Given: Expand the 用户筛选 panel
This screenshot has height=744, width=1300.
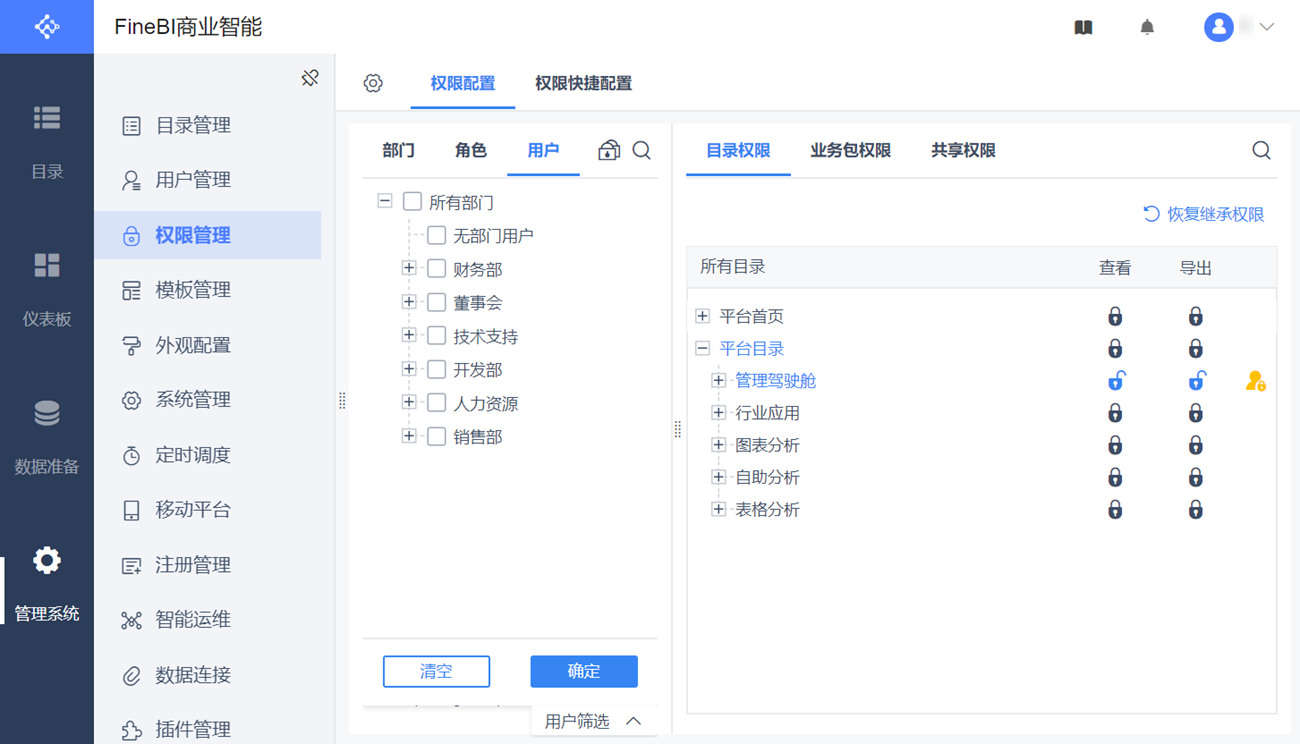Looking at the screenshot, I should pyautogui.click(x=593, y=721).
